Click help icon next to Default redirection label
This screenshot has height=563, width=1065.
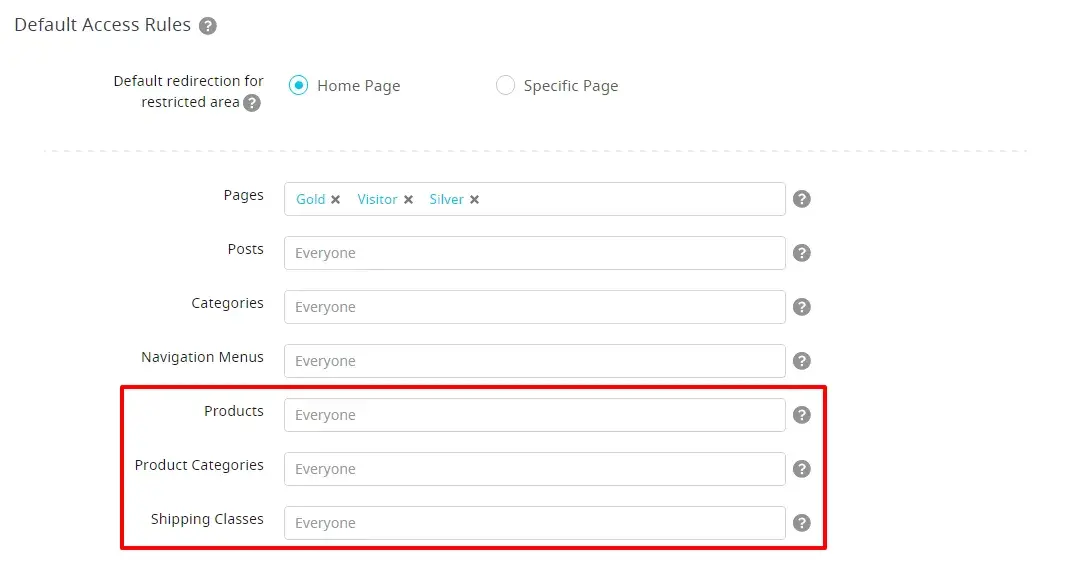point(252,103)
